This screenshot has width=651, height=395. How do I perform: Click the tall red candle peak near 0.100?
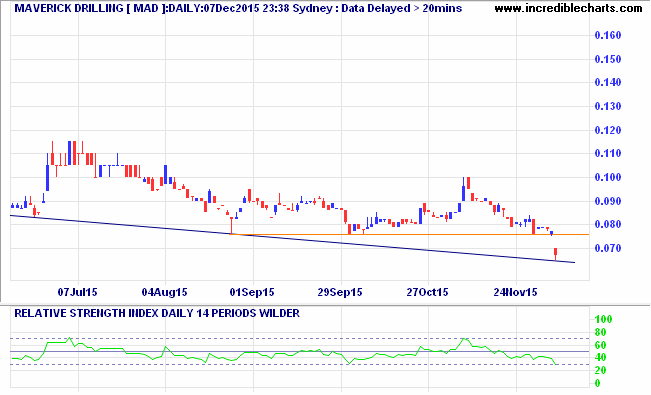click(468, 183)
